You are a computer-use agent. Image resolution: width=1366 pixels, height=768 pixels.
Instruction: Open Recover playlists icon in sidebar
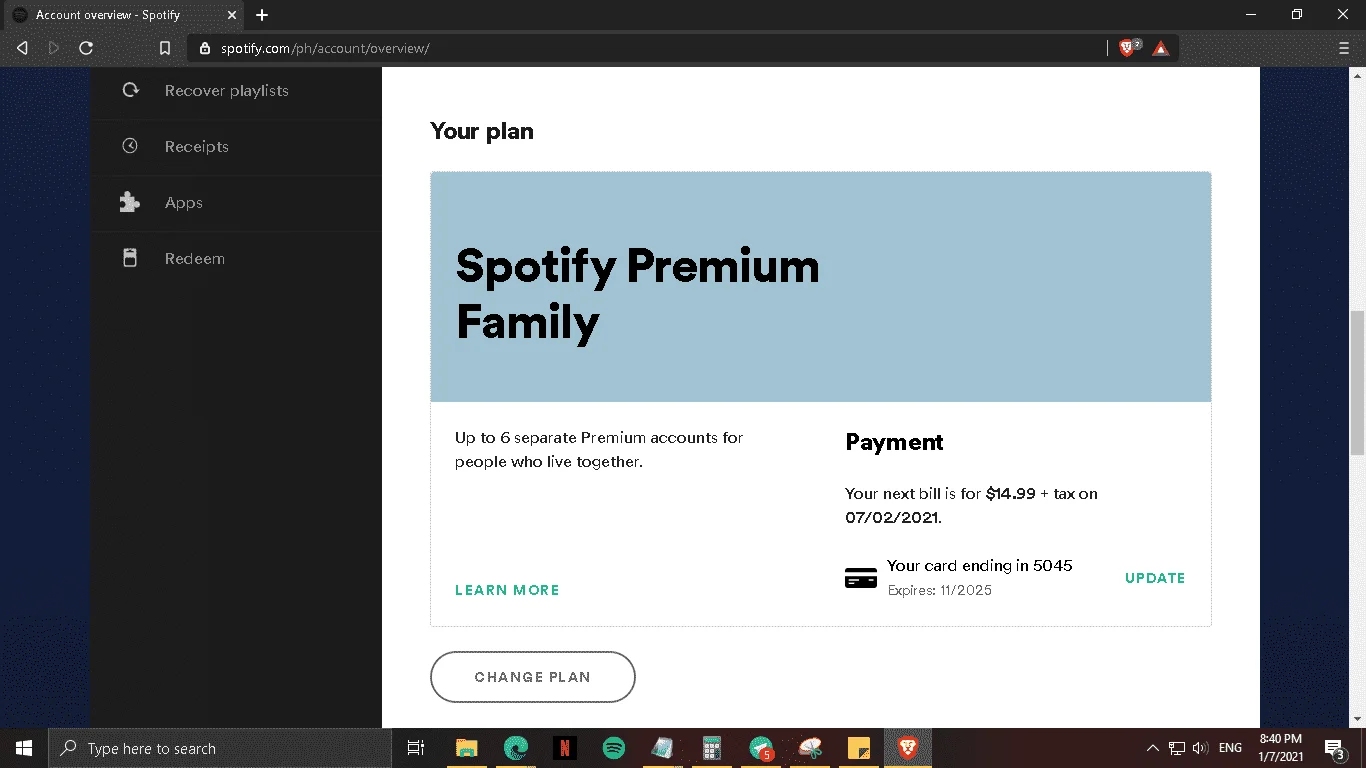pos(130,90)
